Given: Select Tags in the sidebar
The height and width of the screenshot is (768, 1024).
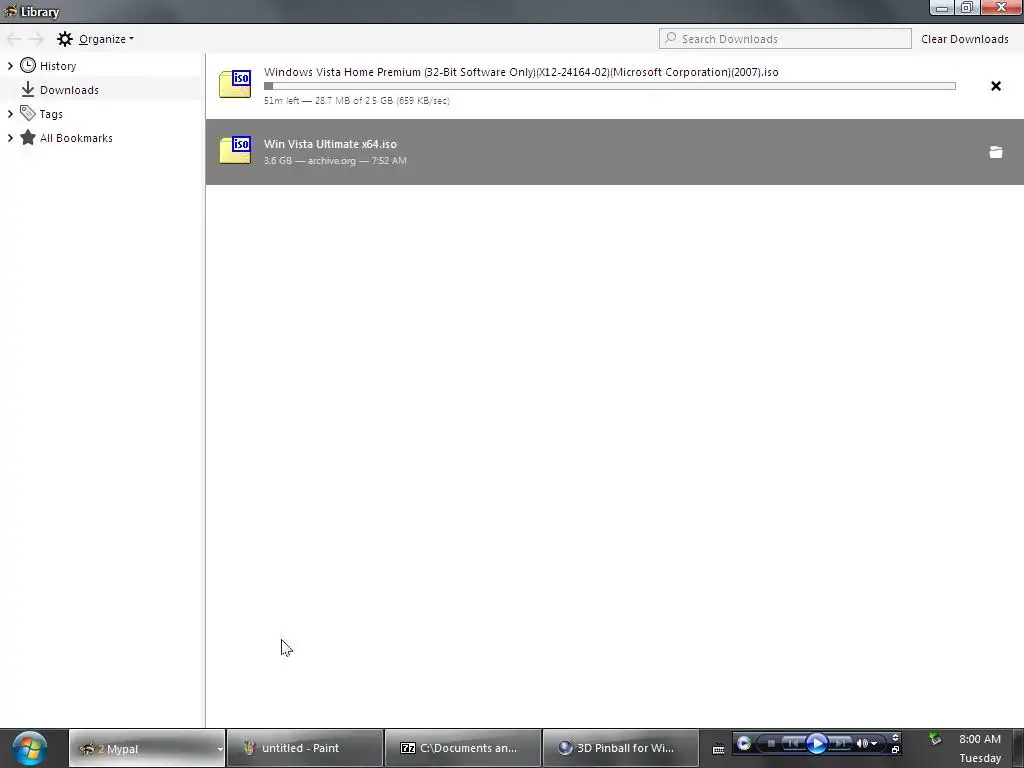Looking at the screenshot, I should (51, 114).
